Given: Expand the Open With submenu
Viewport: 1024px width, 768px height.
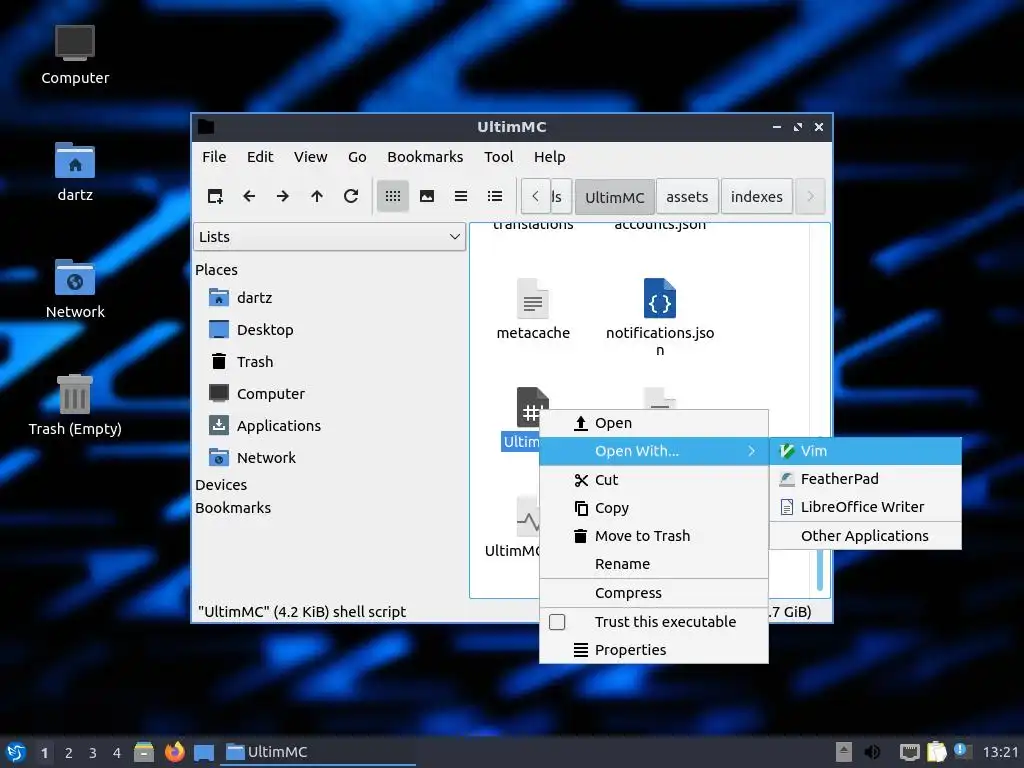Looking at the screenshot, I should click(x=654, y=451).
